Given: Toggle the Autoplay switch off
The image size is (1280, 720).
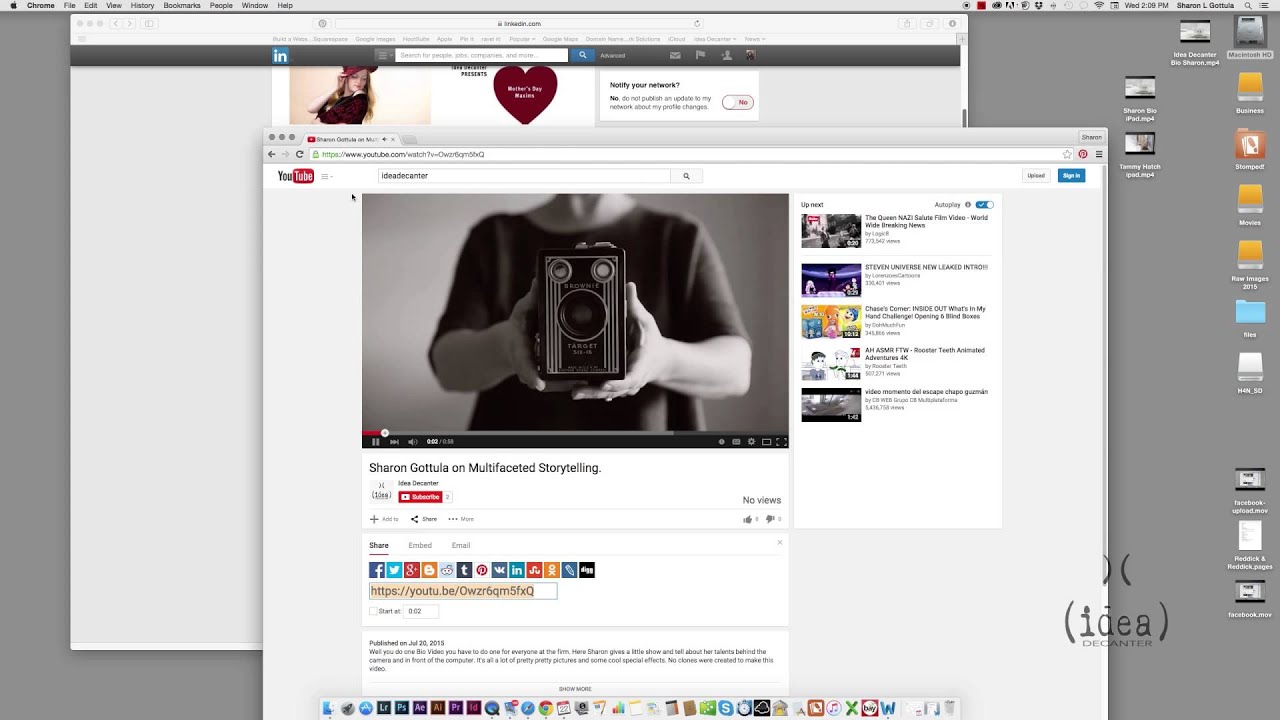Looking at the screenshot, I should (984, 204).
